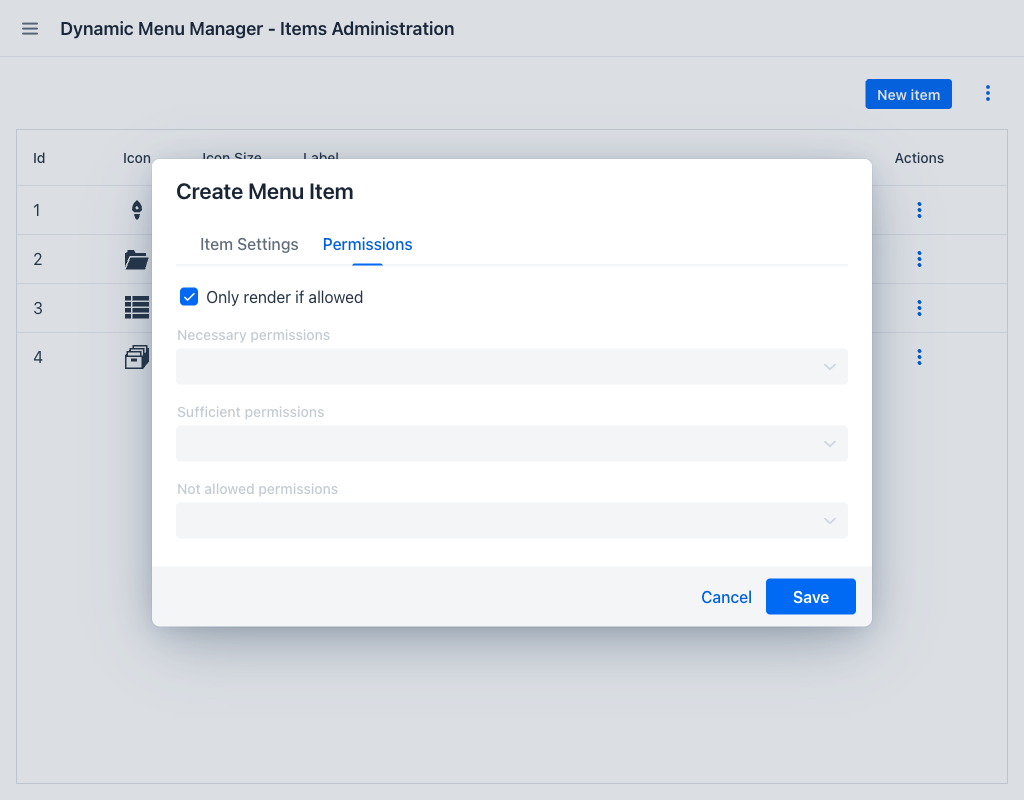Click the Create Menu Item dialog title
Viewport: 1024px width, 800px height.
click(x=264, y=192)
